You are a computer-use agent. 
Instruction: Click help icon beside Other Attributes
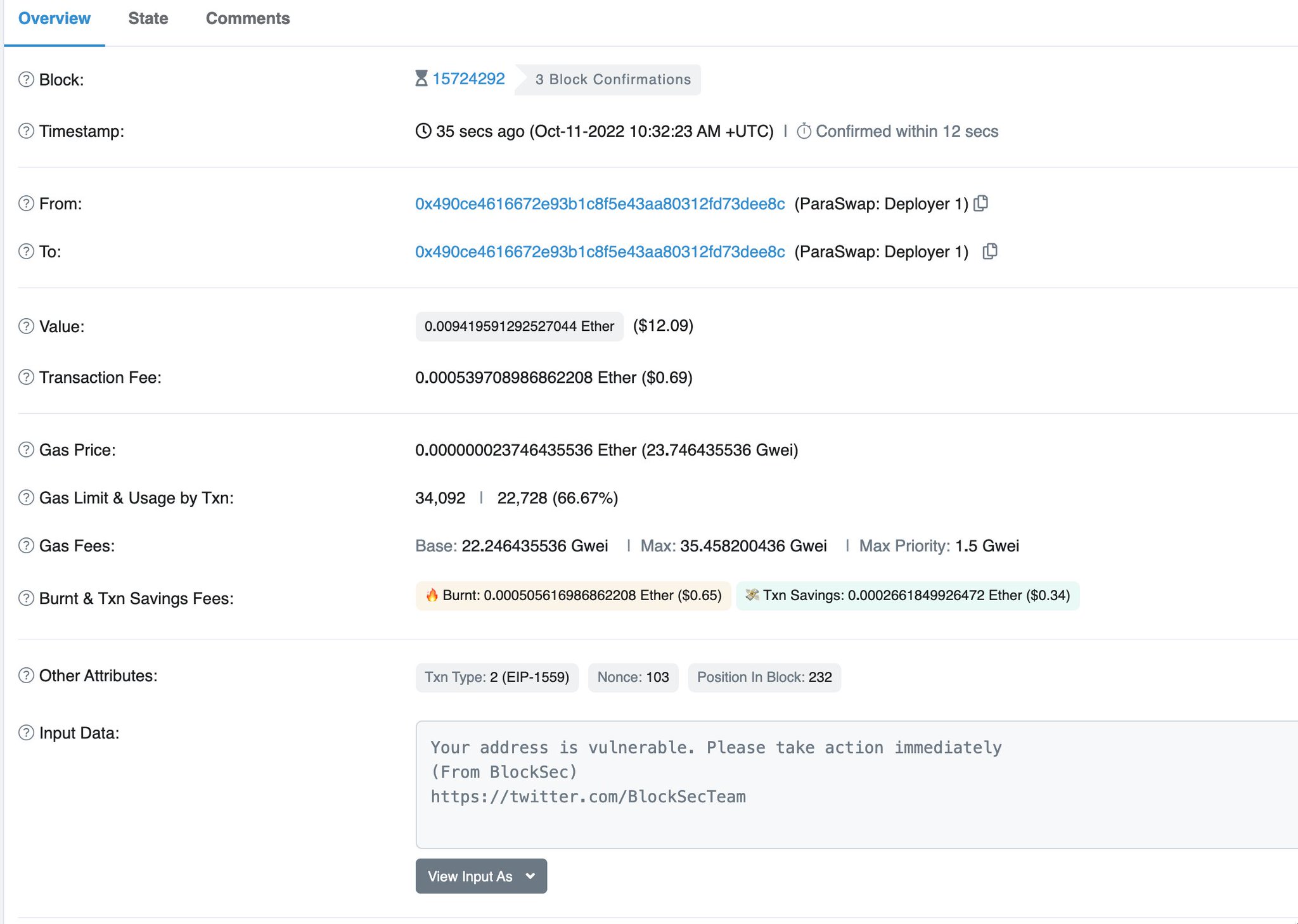26,676
